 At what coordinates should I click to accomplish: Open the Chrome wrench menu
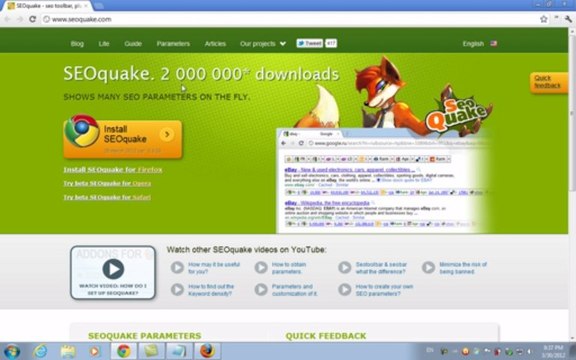click(x=568, y=19)
